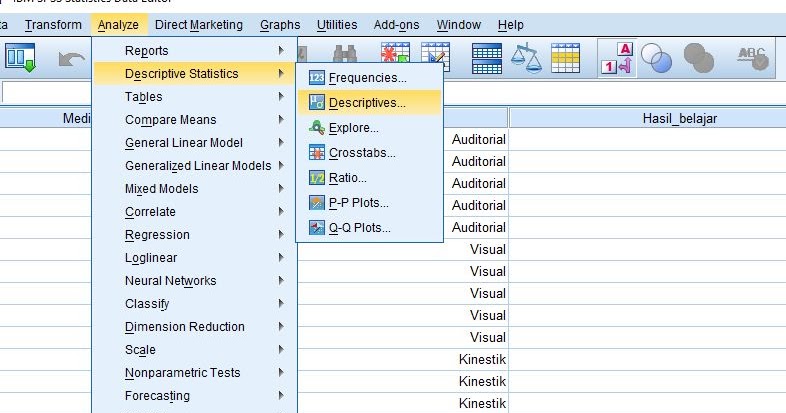Open Frequencies from Descriptive Statistics submenu
This screenshot has width=786, height=413.
[x=367, y=78]
